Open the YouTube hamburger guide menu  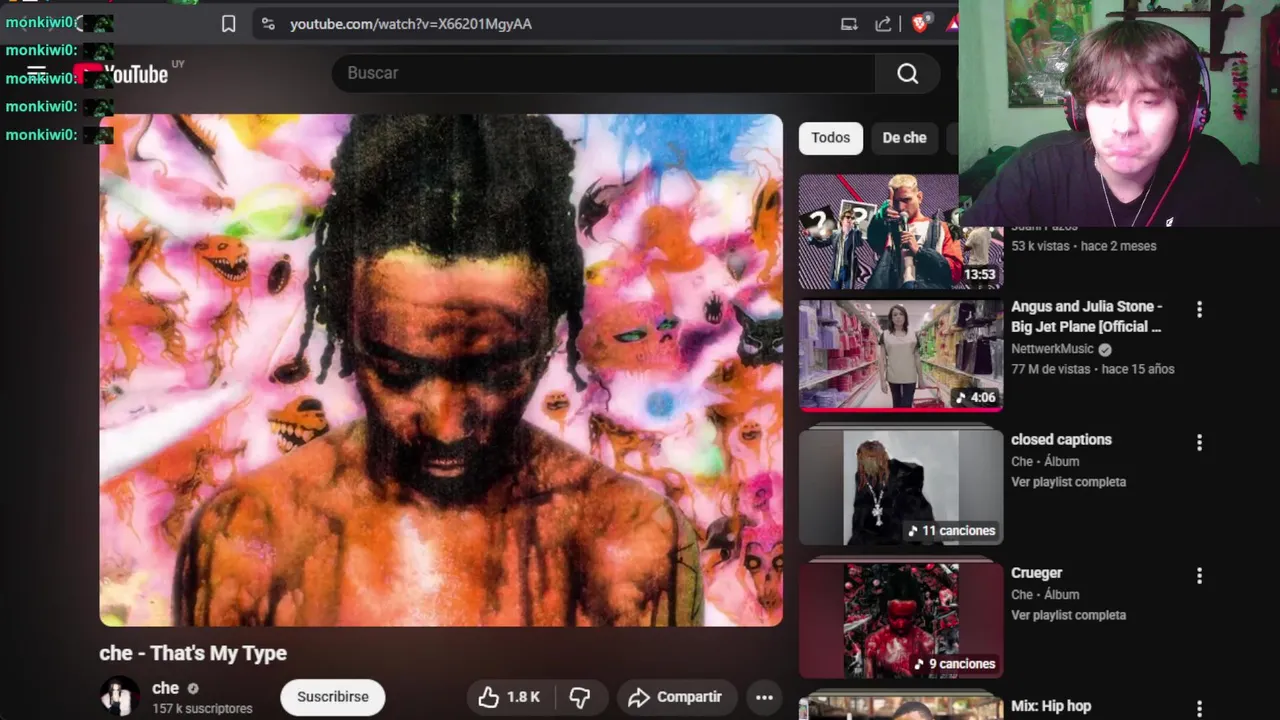(36, 73)
